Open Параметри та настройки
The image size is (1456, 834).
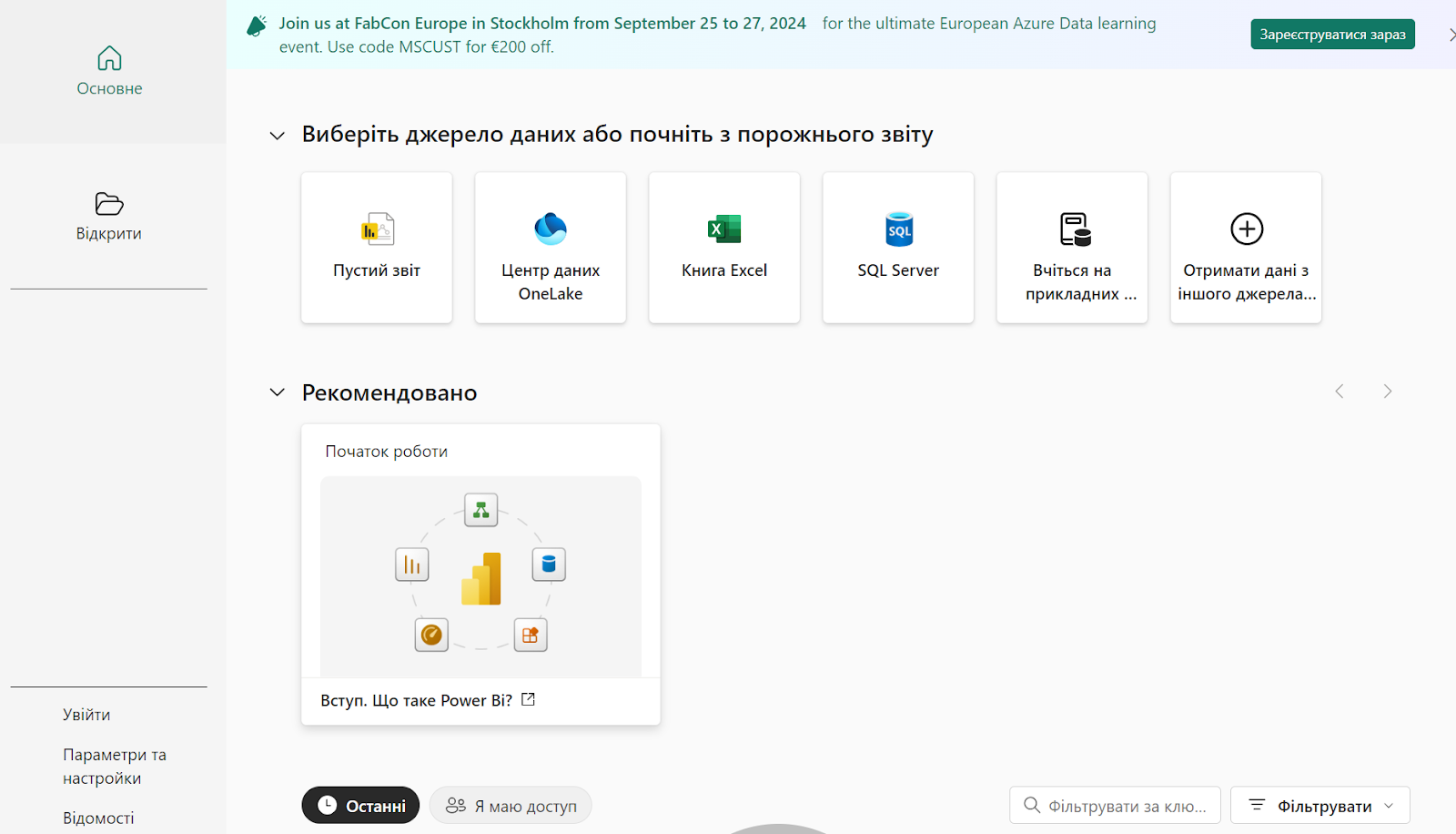point(115,767)
